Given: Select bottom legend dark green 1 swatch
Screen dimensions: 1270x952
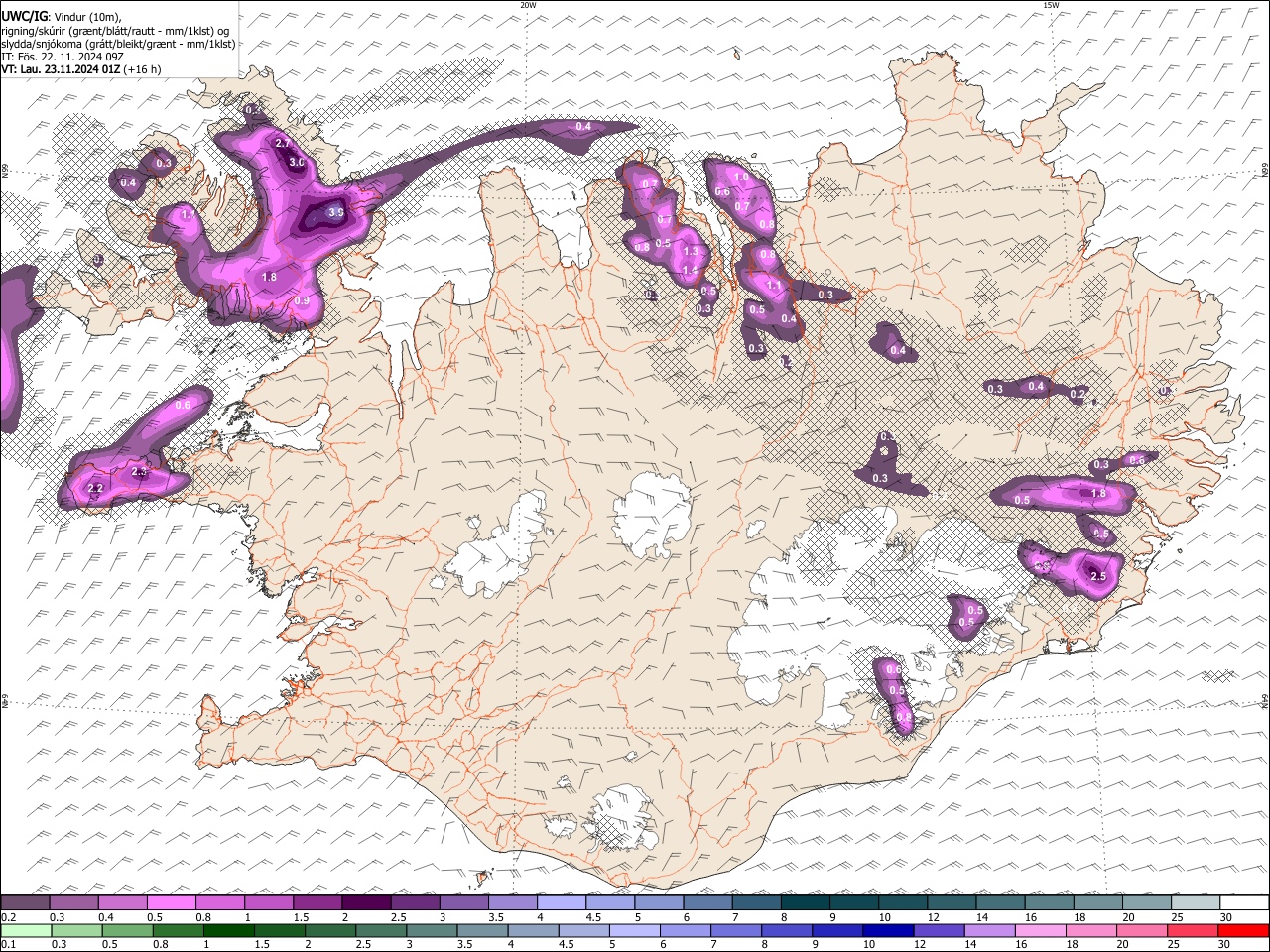Looking at the screenshot, I should (228, 930).
